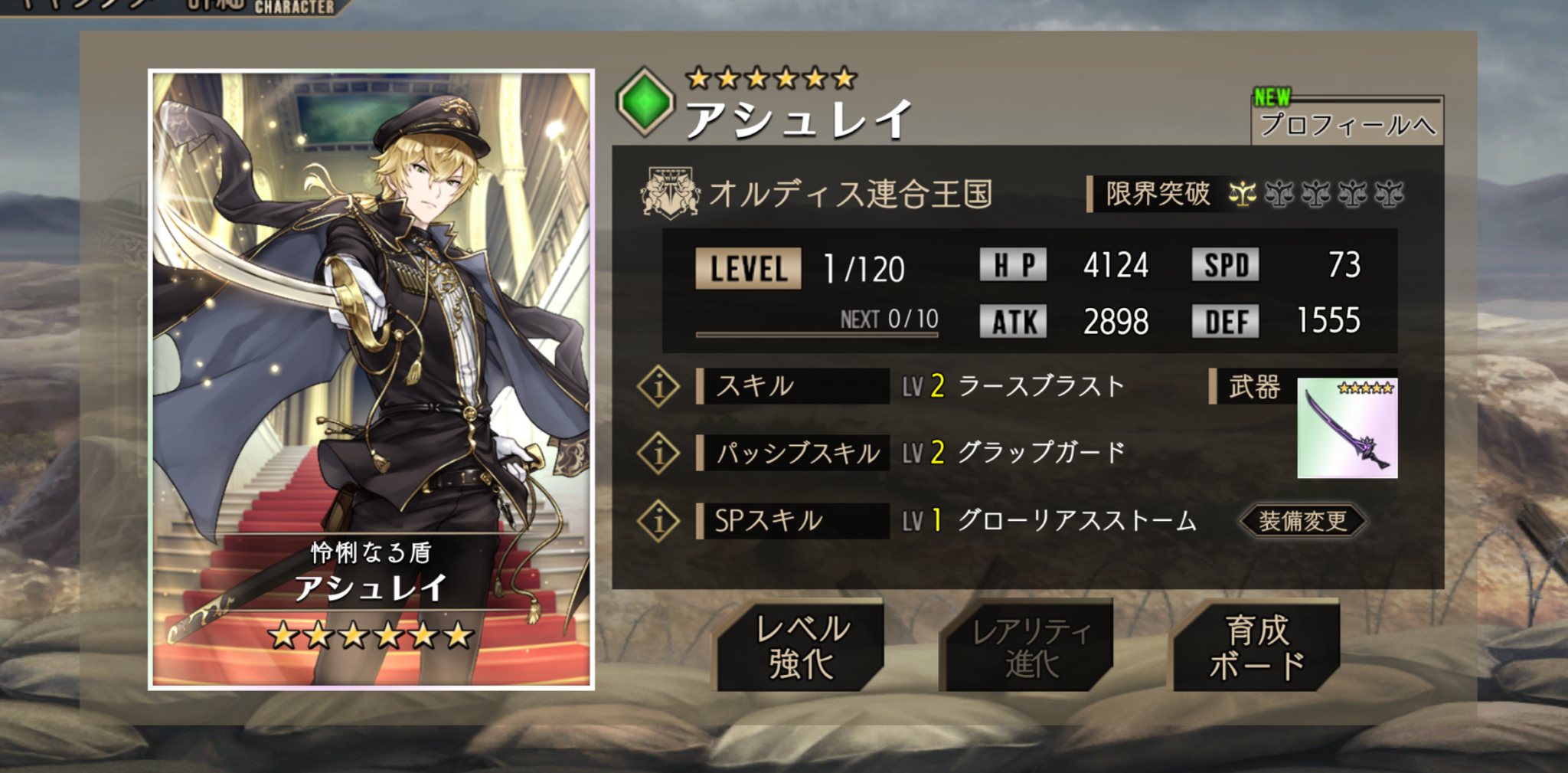Click the green diamond attribute icon

pyautogui.click(x=645, y=102)
